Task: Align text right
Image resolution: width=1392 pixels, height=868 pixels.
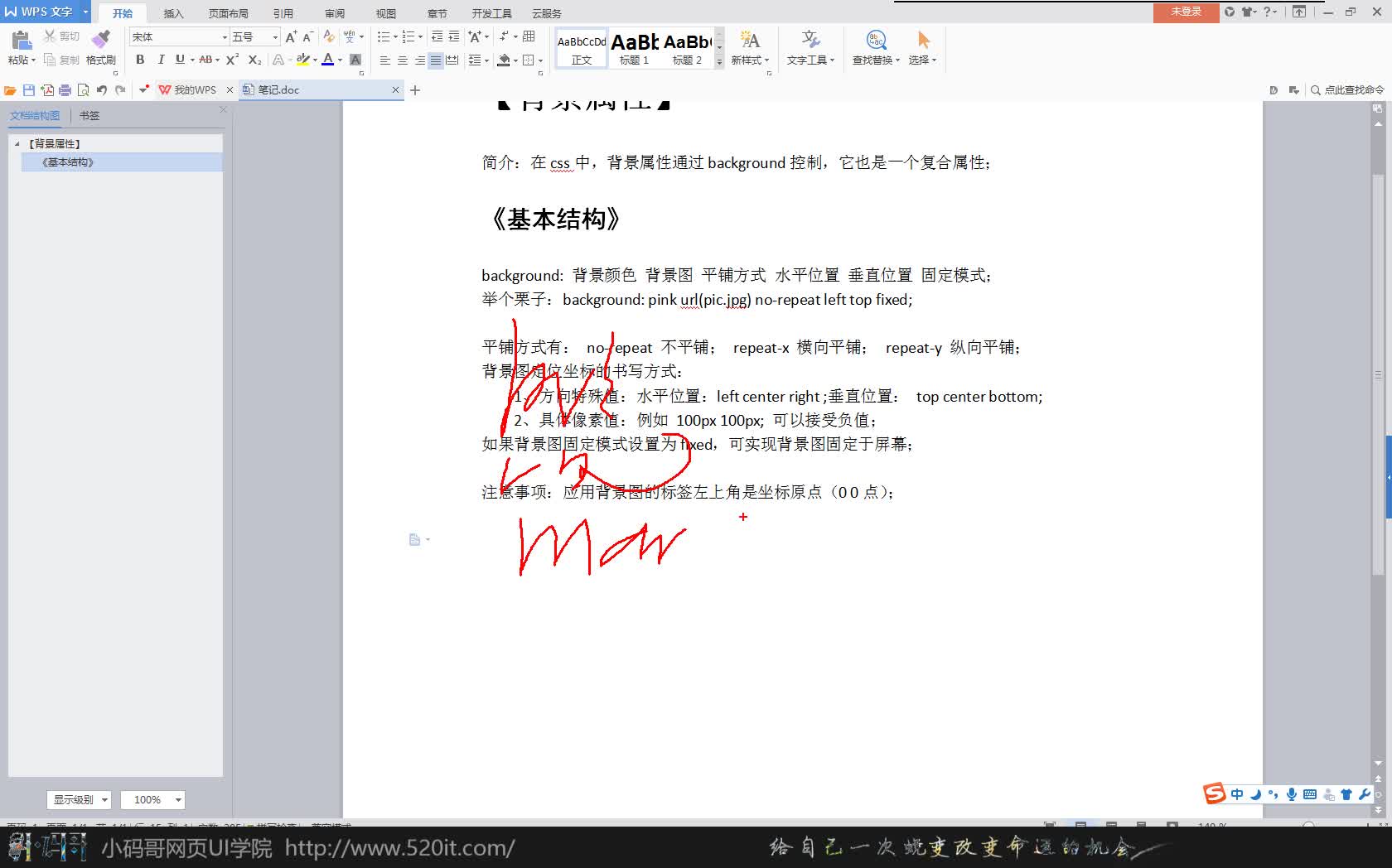Action: 419,60
